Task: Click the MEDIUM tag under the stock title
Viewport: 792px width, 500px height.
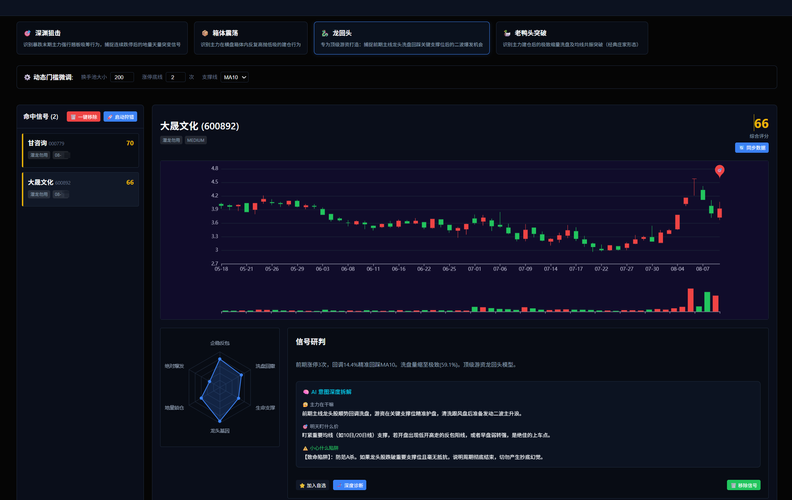Action: [x=195, y=140]
